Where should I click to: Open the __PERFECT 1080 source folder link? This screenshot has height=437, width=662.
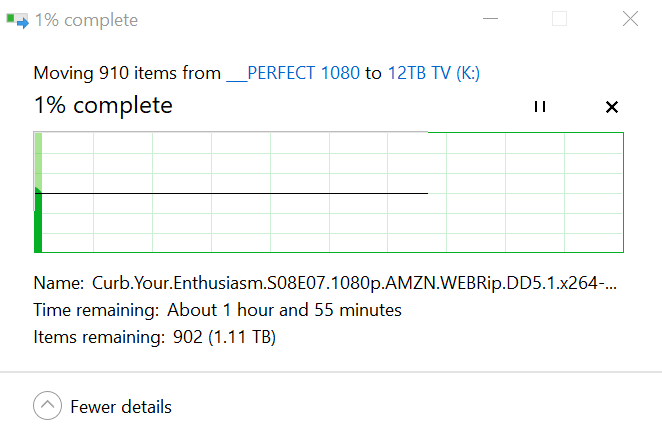point(293,73)
